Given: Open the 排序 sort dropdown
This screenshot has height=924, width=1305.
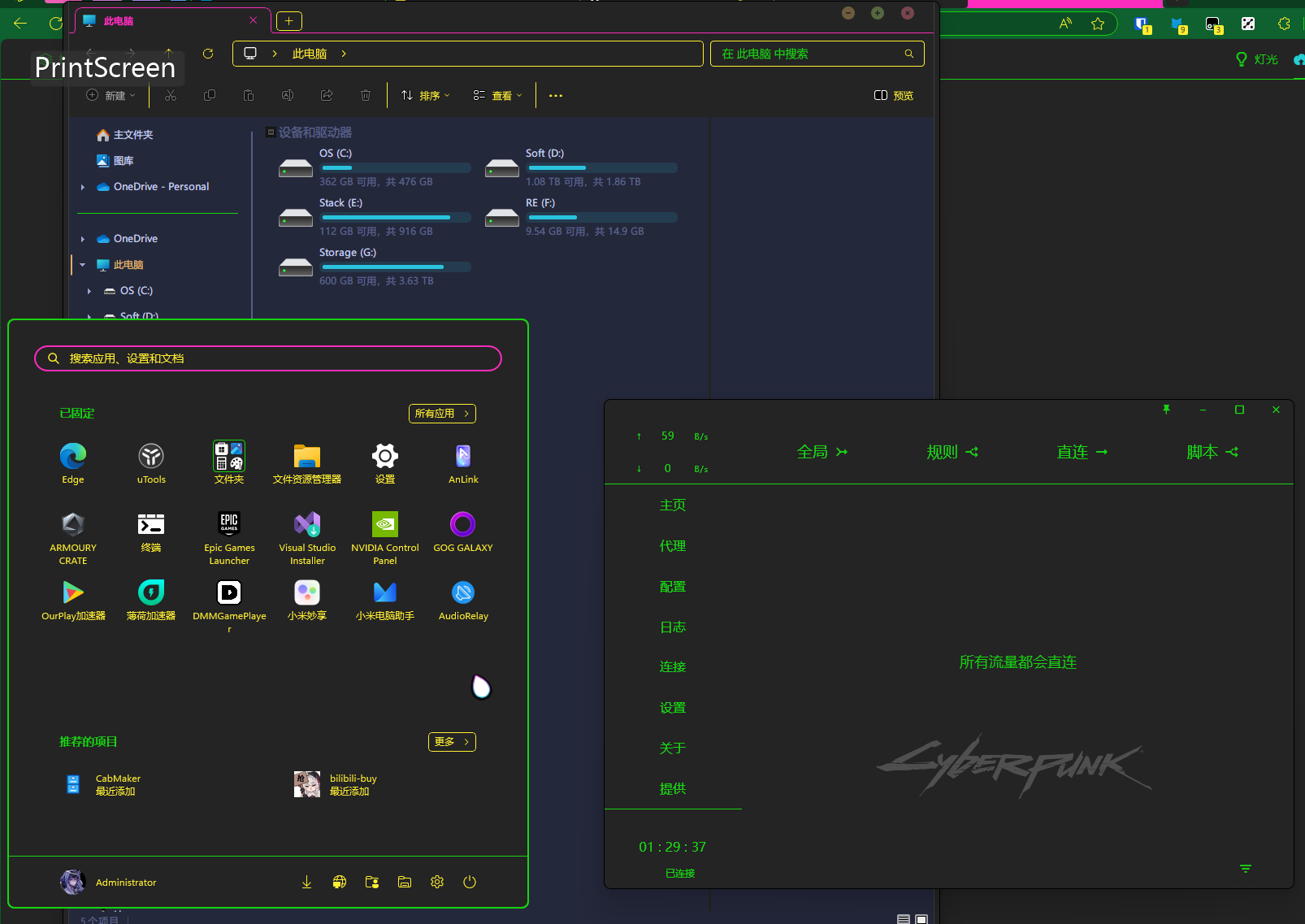Looking at the screenshot, I should point(425,96).
